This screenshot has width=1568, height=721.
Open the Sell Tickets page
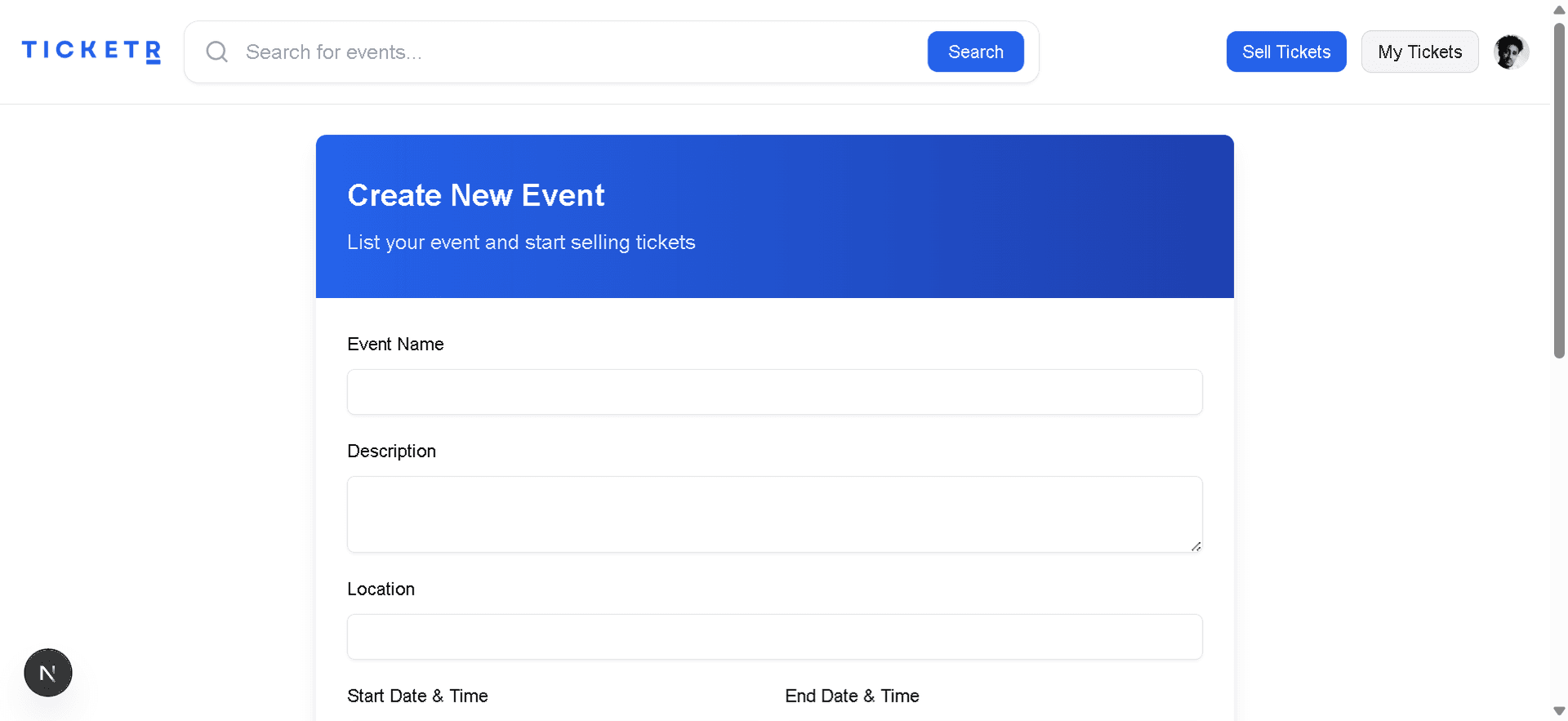pyautogui.click(x=1285, y=52)
